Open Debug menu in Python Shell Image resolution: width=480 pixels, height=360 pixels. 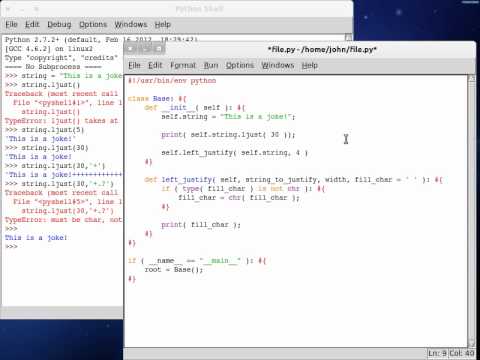tap(59, 25)
